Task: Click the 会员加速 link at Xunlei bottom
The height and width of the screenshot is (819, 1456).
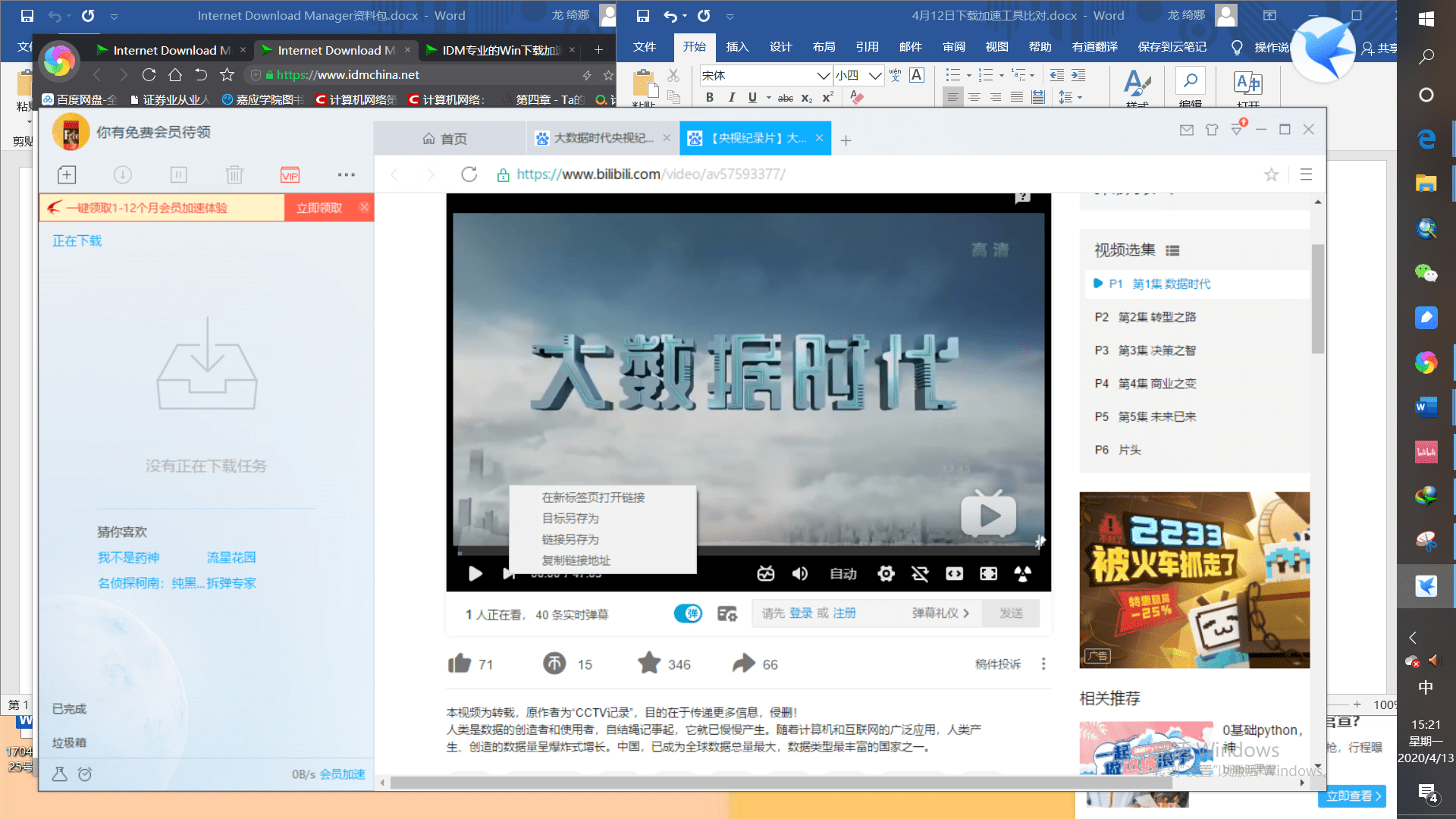Action: pyautogui.click(x=342, y=774)
